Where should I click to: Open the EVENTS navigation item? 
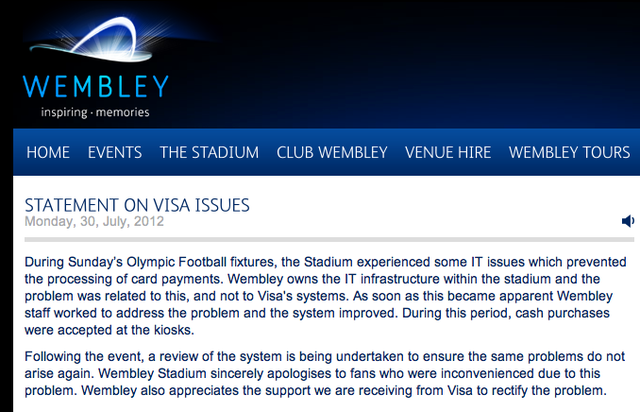pos(115,152)
